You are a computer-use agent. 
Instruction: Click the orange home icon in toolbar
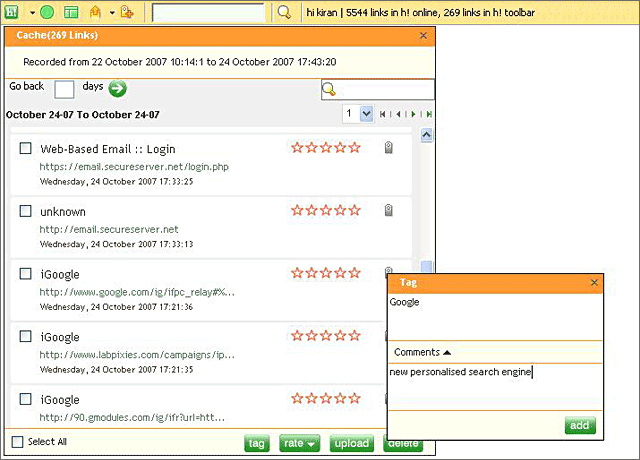(x=95, y=12)
